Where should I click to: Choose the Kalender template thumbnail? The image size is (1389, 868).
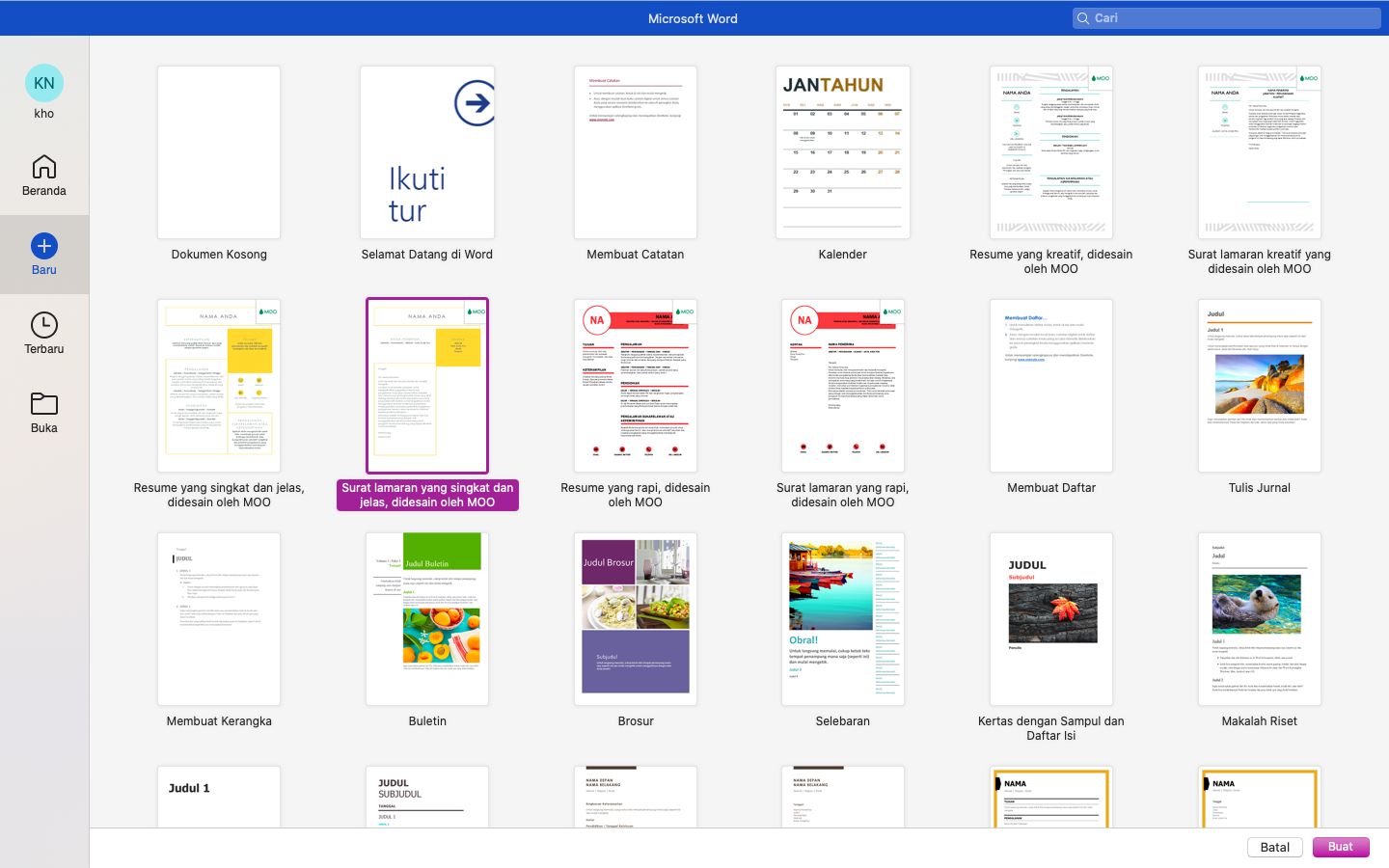(x=843, y=152)
